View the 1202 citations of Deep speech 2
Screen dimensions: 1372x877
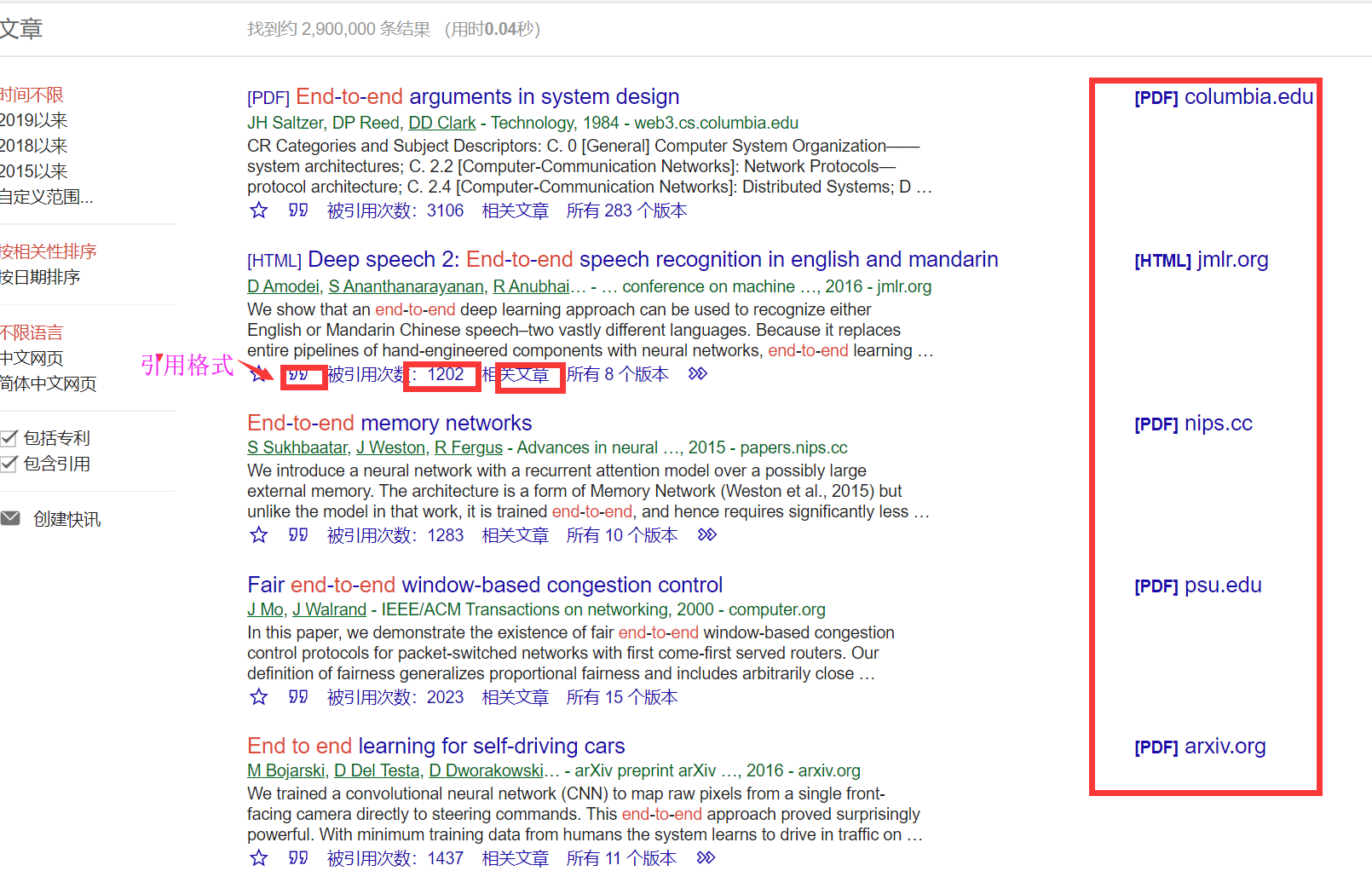click(395, 374)
